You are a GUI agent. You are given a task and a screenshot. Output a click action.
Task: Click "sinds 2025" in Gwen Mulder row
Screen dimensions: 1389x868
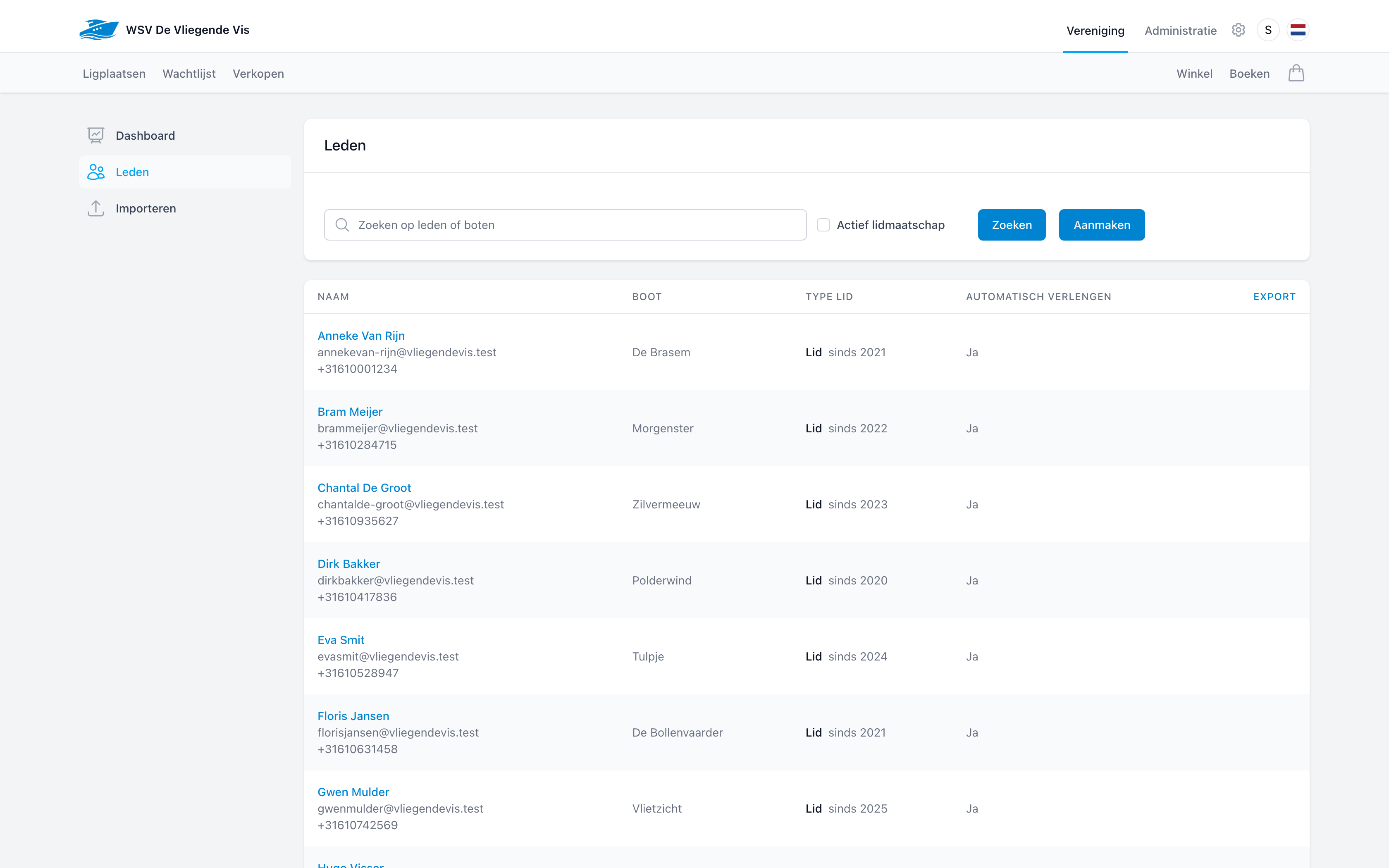pyautogui.click(x=857, y=809)
